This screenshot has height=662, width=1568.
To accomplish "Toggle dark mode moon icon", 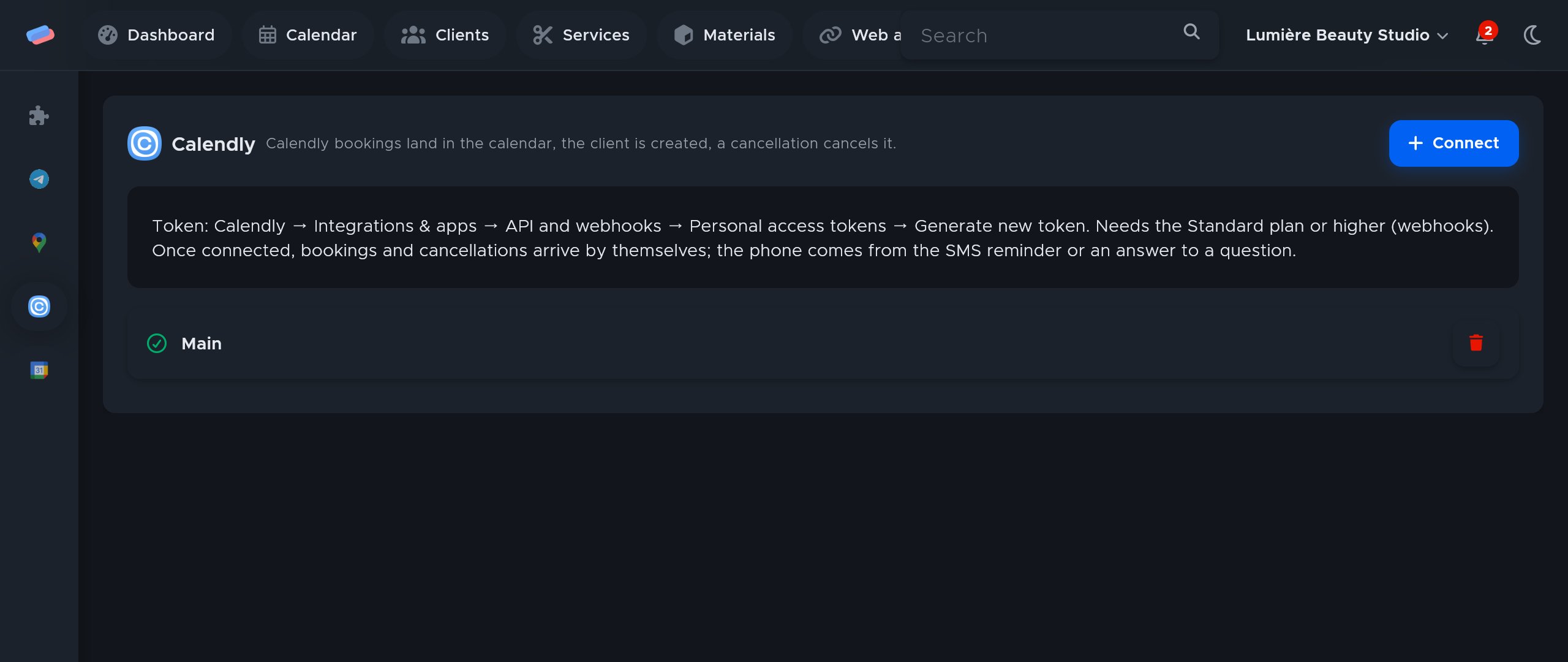I will coord(1532,35).
